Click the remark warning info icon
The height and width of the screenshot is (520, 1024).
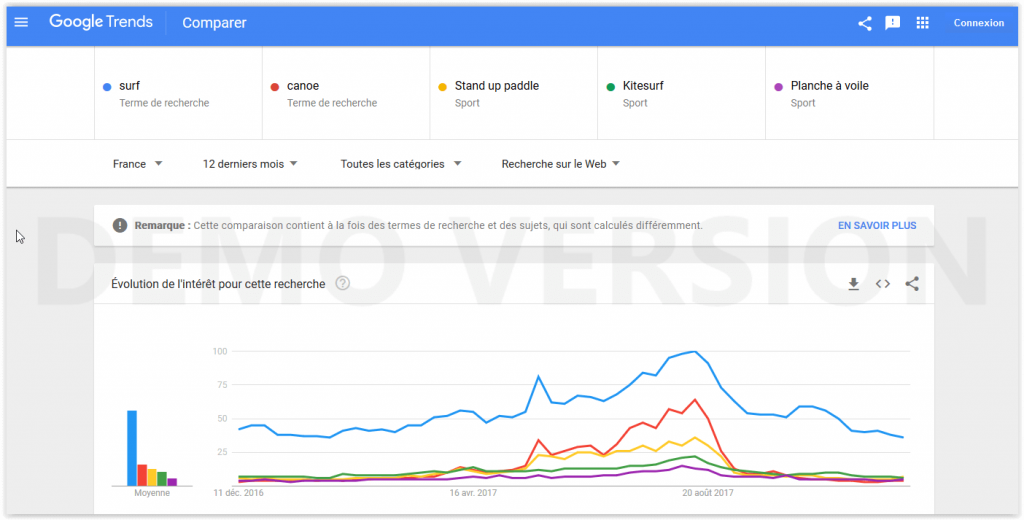(x=120, y=226)
